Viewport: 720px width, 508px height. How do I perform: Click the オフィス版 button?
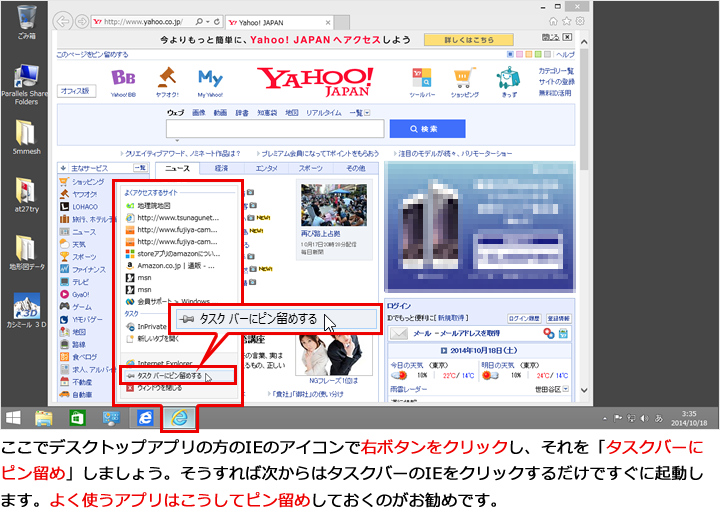[x=76, y=91]
